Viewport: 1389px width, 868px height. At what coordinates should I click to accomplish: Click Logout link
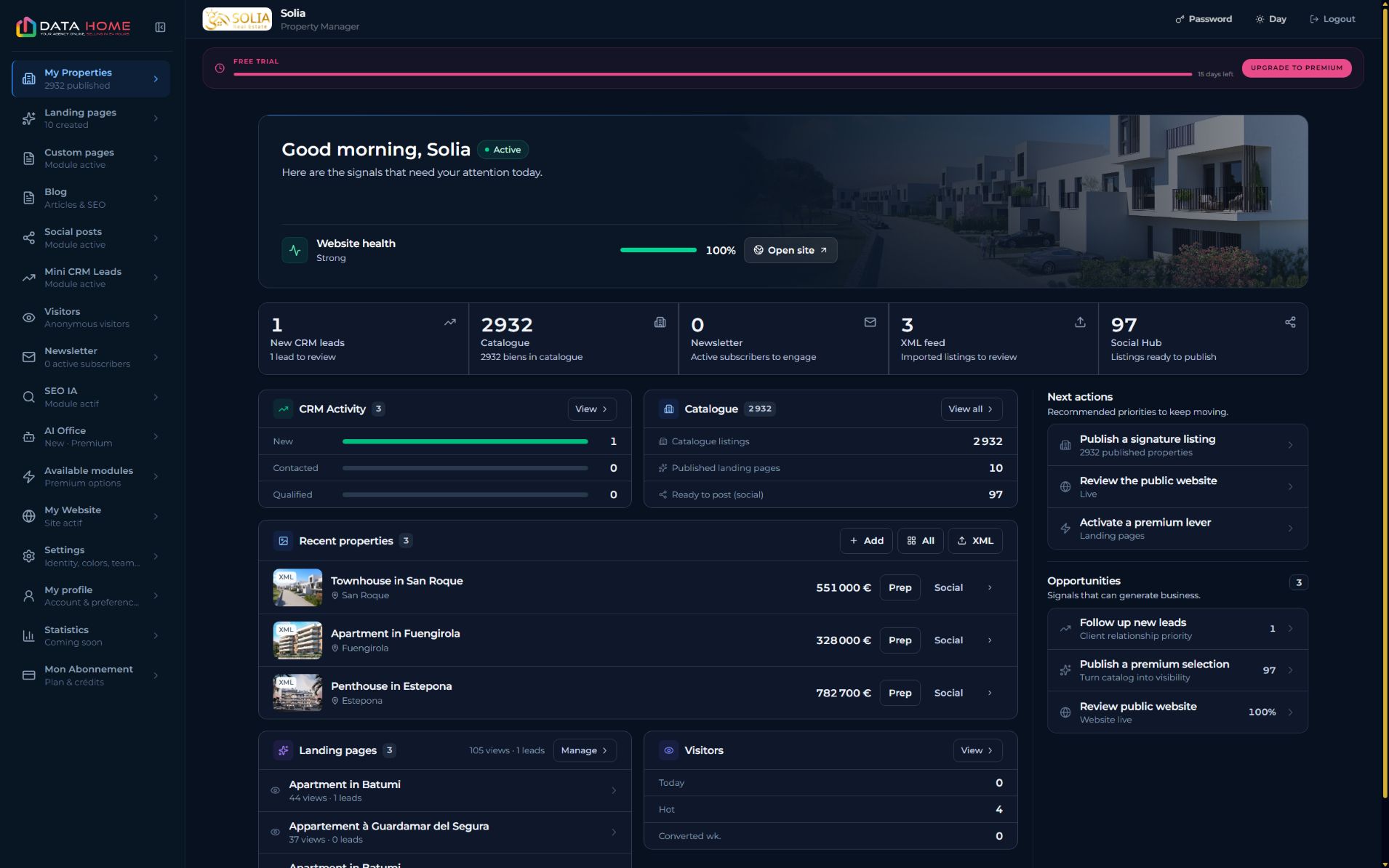pyautogui.click(x=1332, y=19)
